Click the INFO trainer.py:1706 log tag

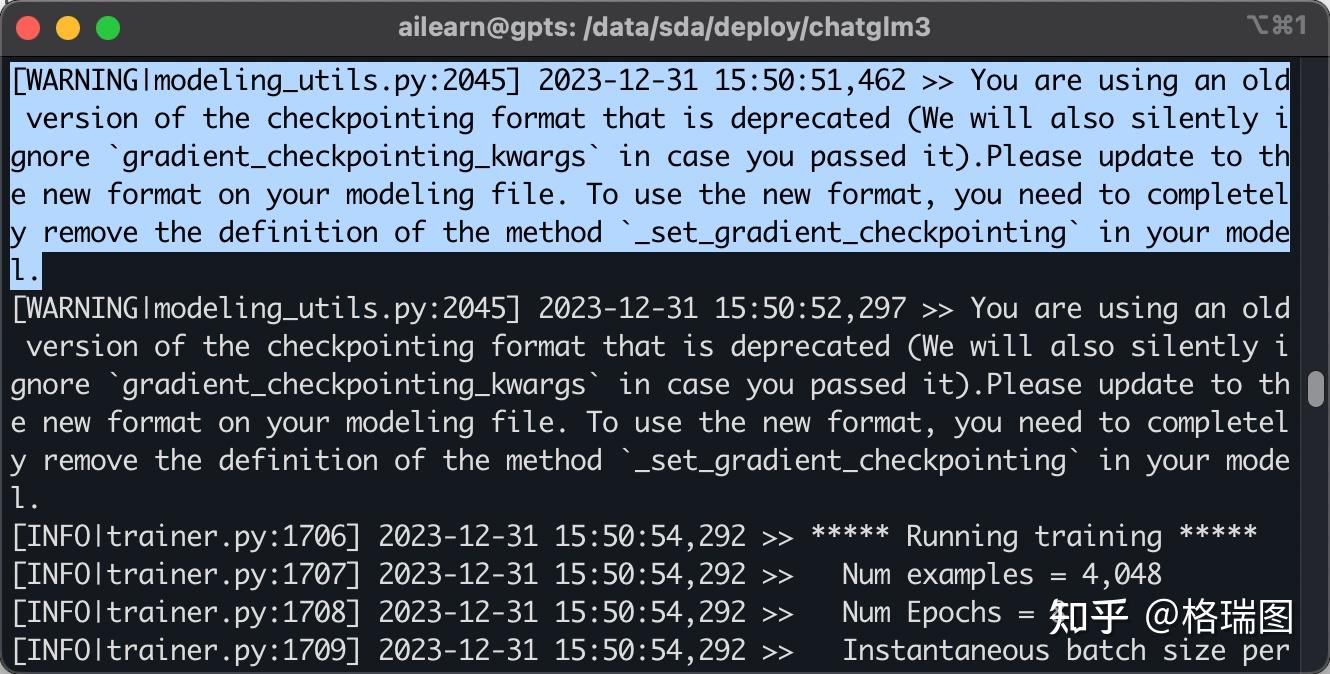[186, 536]
